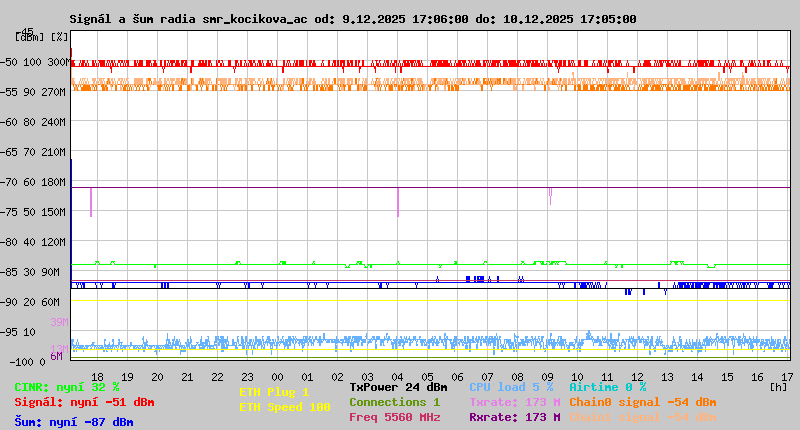Click the Connections 1 legend label
Viewport: 800px width, 430px height.
pos(394,402)
